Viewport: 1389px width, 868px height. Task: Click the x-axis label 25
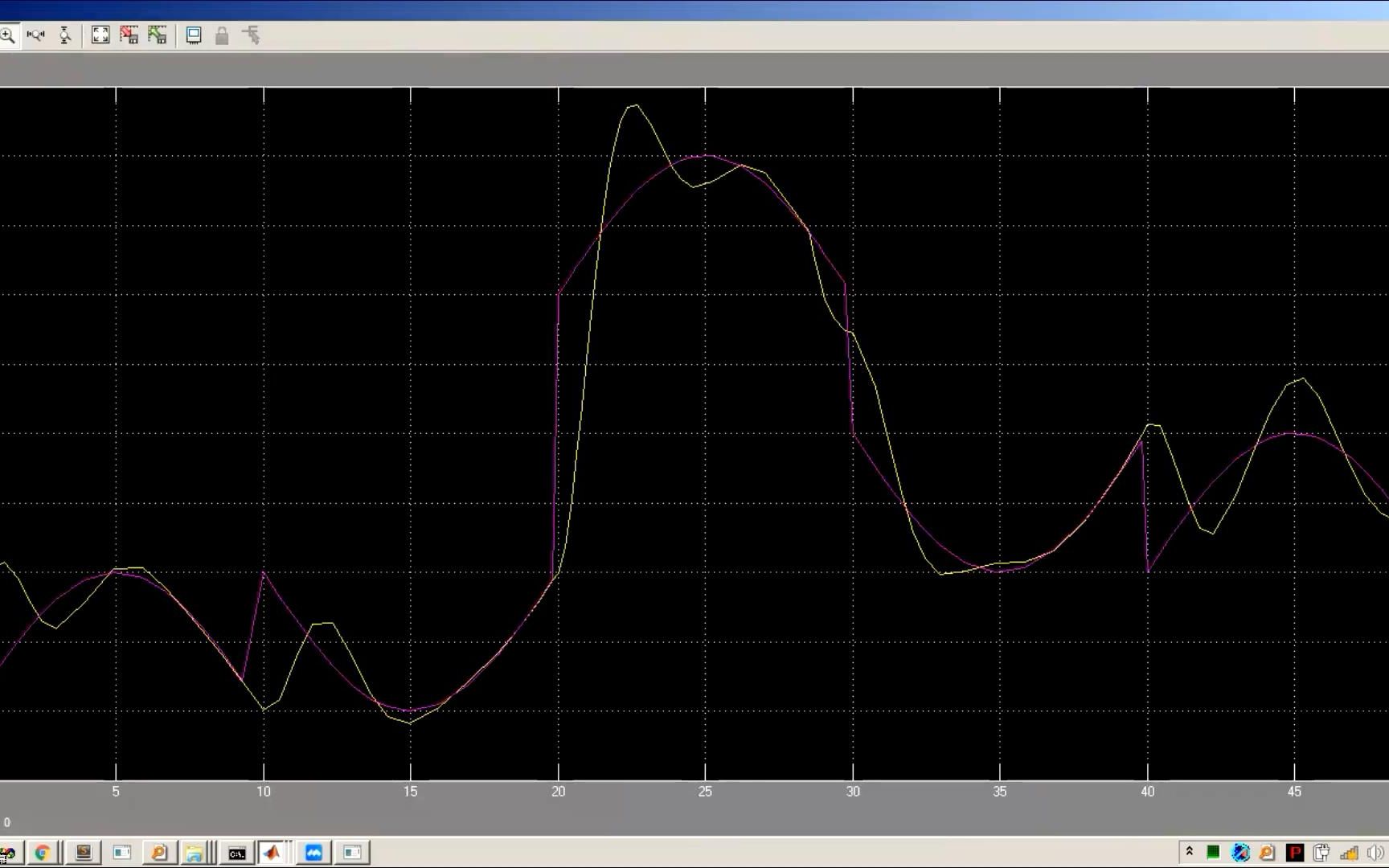click(705, 792)
